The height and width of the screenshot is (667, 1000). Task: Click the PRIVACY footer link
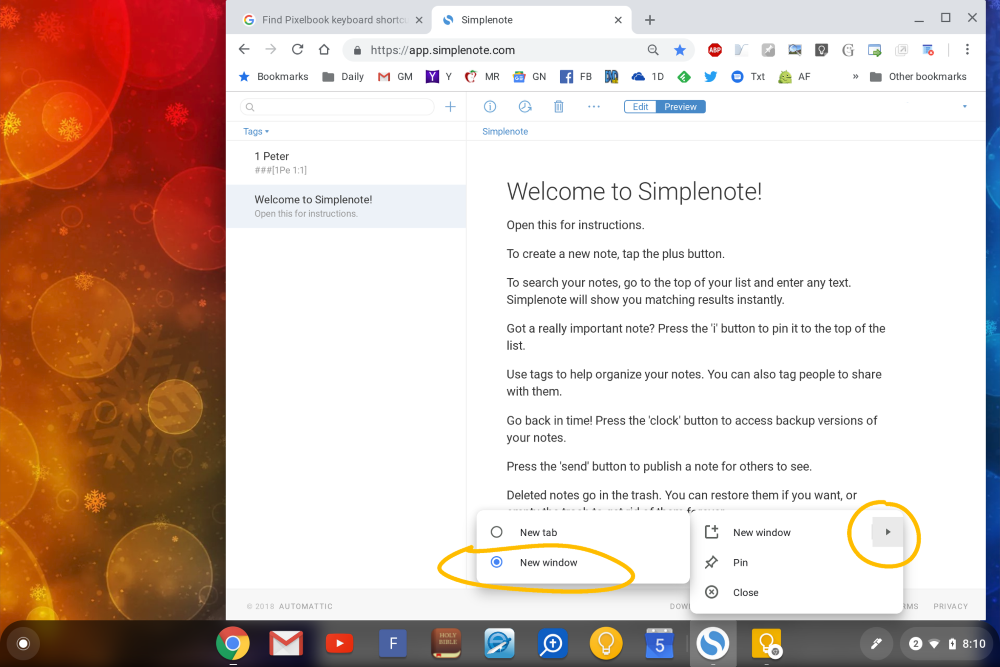coord(950,606)
